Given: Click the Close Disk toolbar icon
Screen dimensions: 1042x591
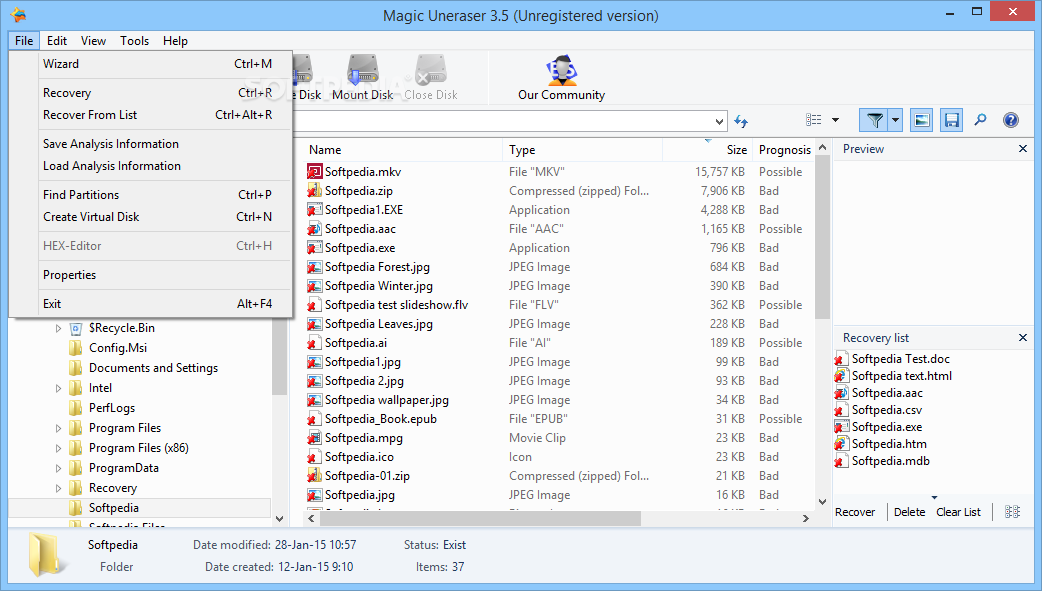Looking at the screenshot, I should point(431,70).
